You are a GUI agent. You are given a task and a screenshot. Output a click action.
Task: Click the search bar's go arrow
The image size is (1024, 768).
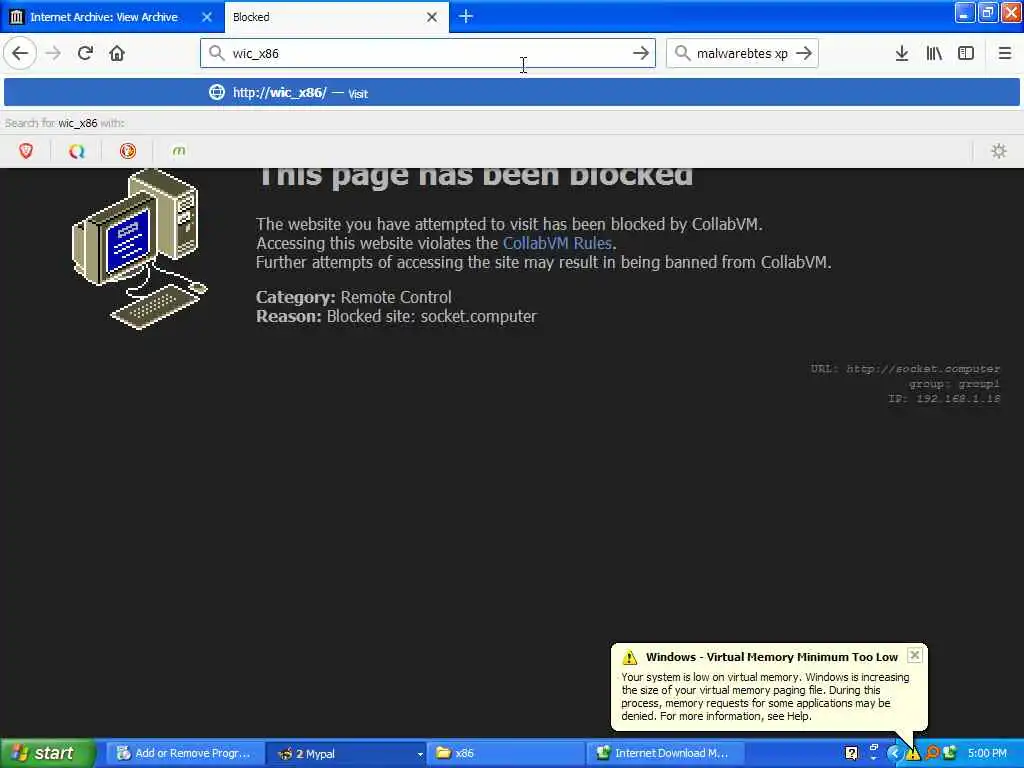tap(804, 54)
